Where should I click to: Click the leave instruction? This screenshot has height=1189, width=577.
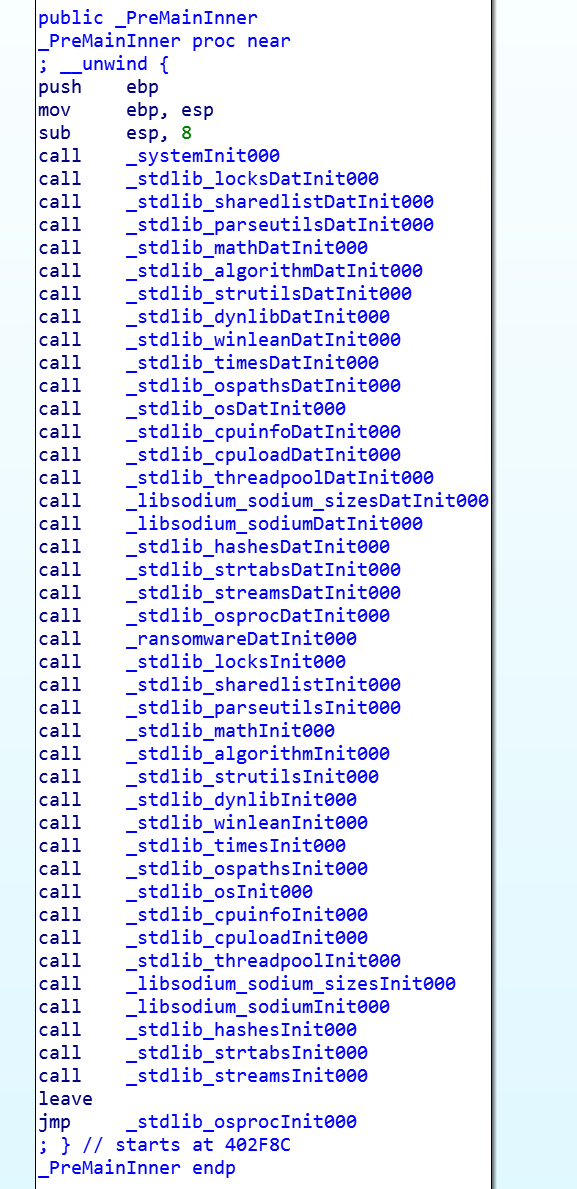click(x=65, y=1099)
